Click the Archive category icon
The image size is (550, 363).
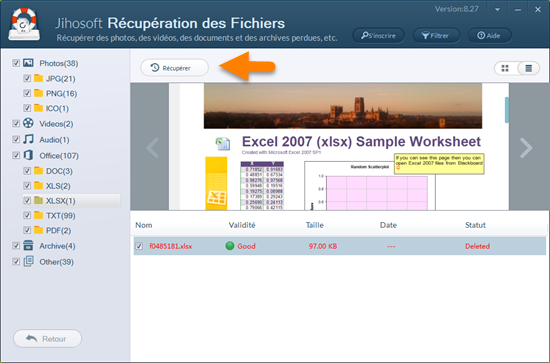point(28,246)
